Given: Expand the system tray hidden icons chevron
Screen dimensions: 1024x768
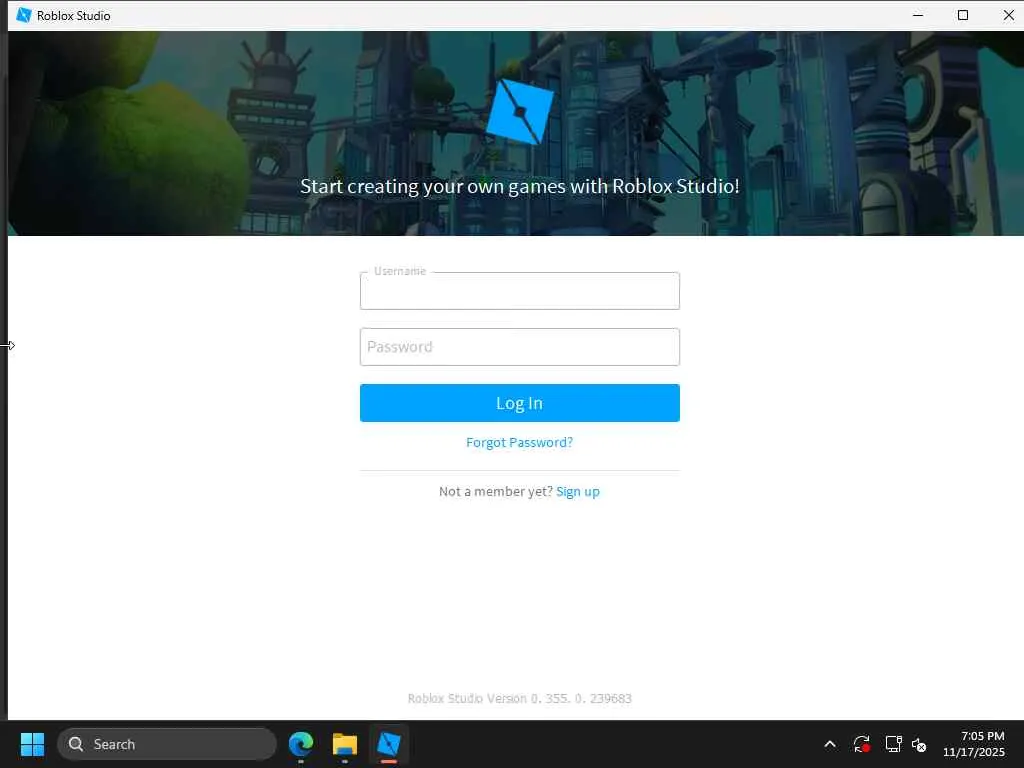Looking at the screenshot, I should click(x=830, y=744).
